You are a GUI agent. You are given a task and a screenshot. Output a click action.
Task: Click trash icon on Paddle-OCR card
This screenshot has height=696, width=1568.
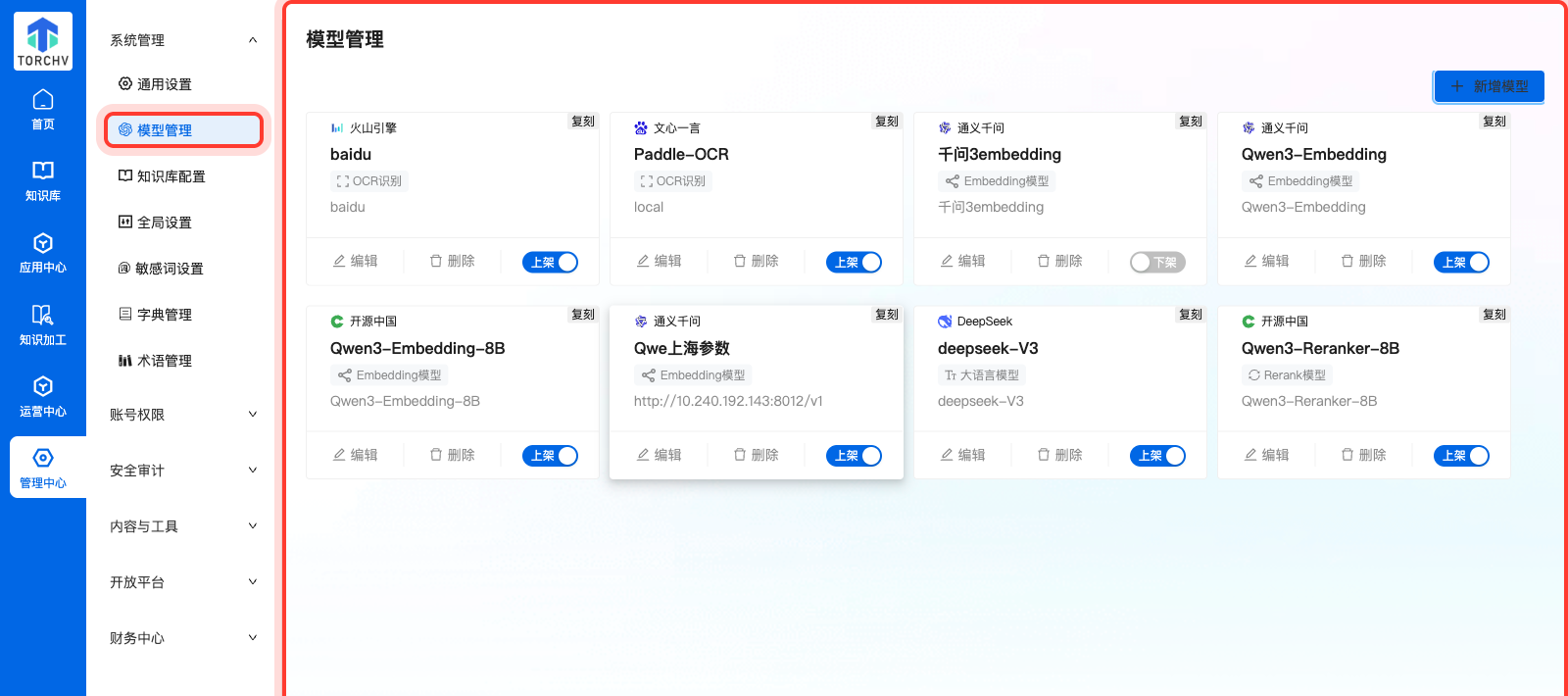(x=740, y=261)
